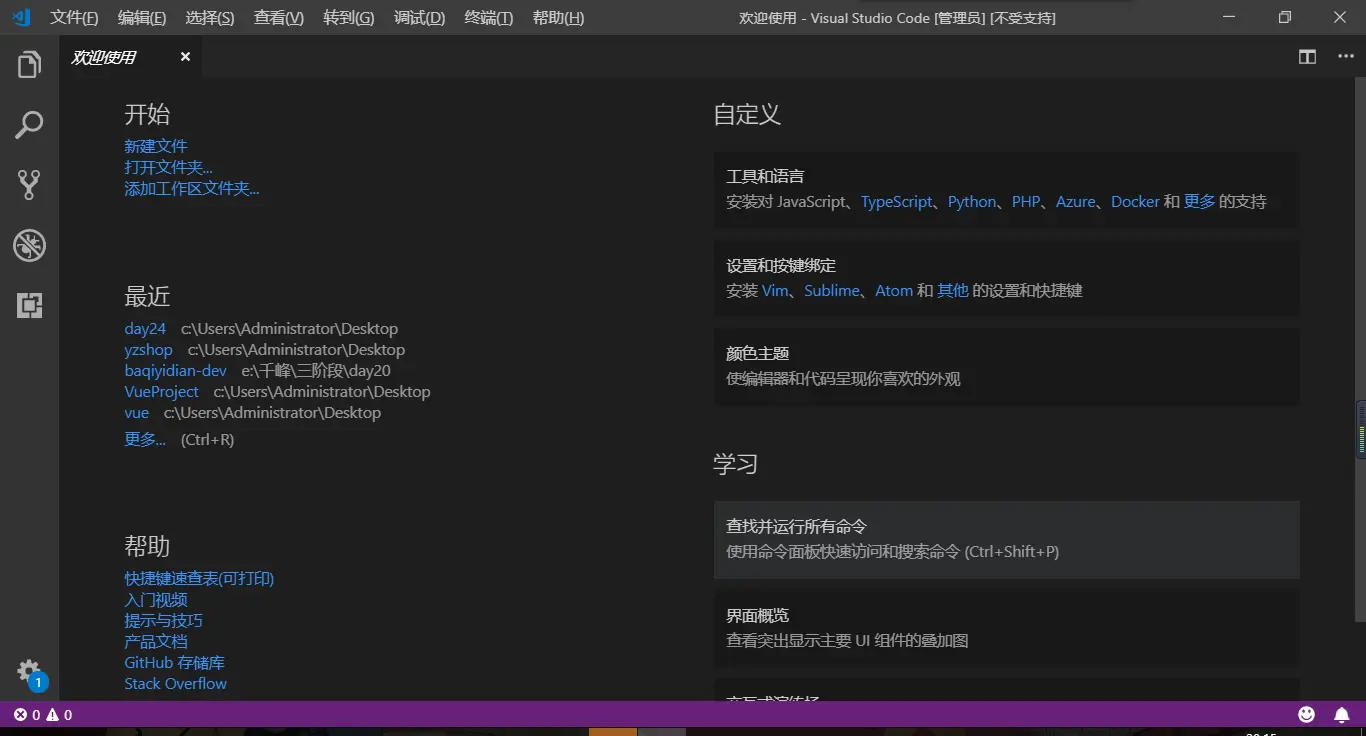The width and height of the screenshot is (1366, 736).
Task: Open the notifications bell
Action: (1342, 714)
